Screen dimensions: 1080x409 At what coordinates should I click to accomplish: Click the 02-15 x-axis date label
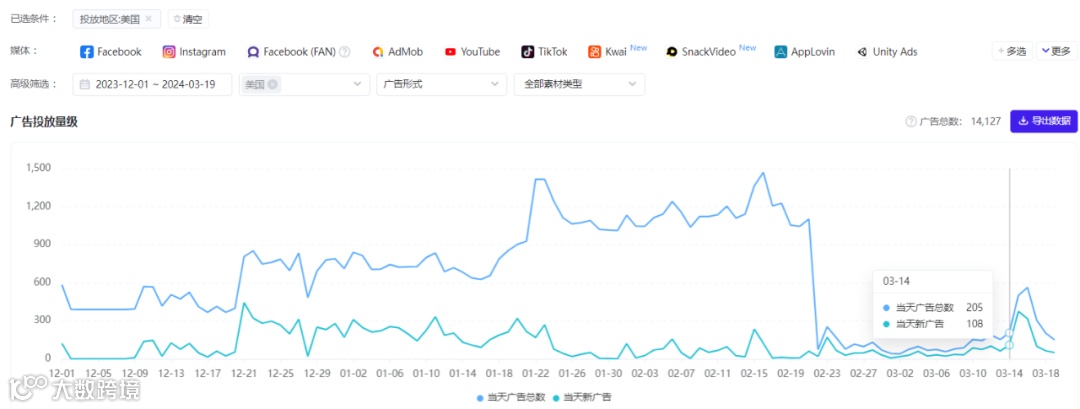point(755,373)
